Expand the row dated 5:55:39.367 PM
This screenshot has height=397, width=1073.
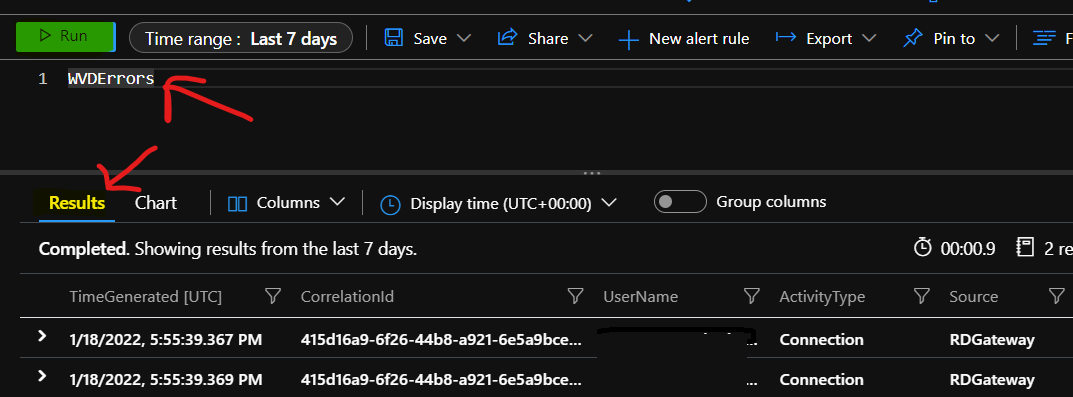click(42, 336)
